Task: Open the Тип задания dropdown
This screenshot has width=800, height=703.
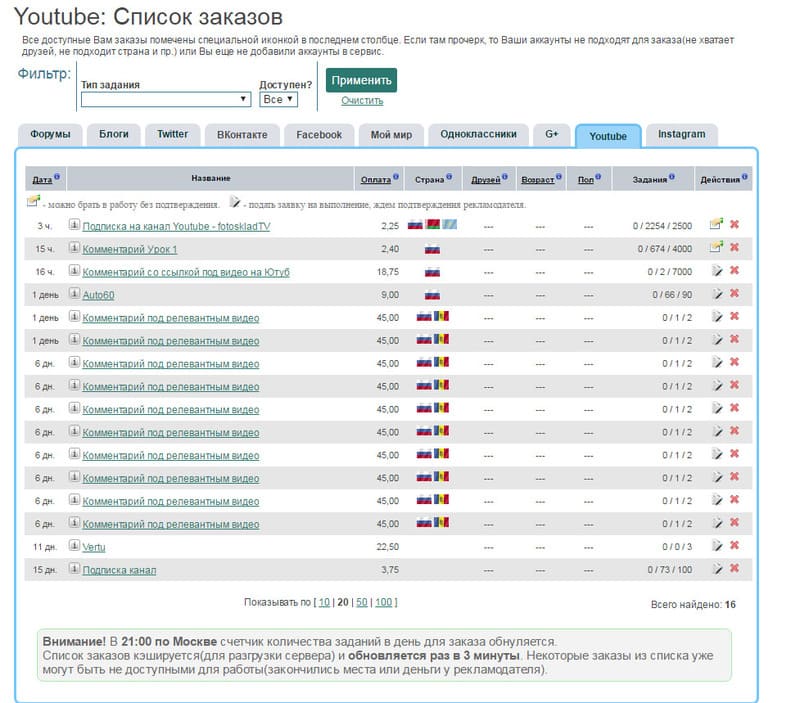Action: (166, 100)
